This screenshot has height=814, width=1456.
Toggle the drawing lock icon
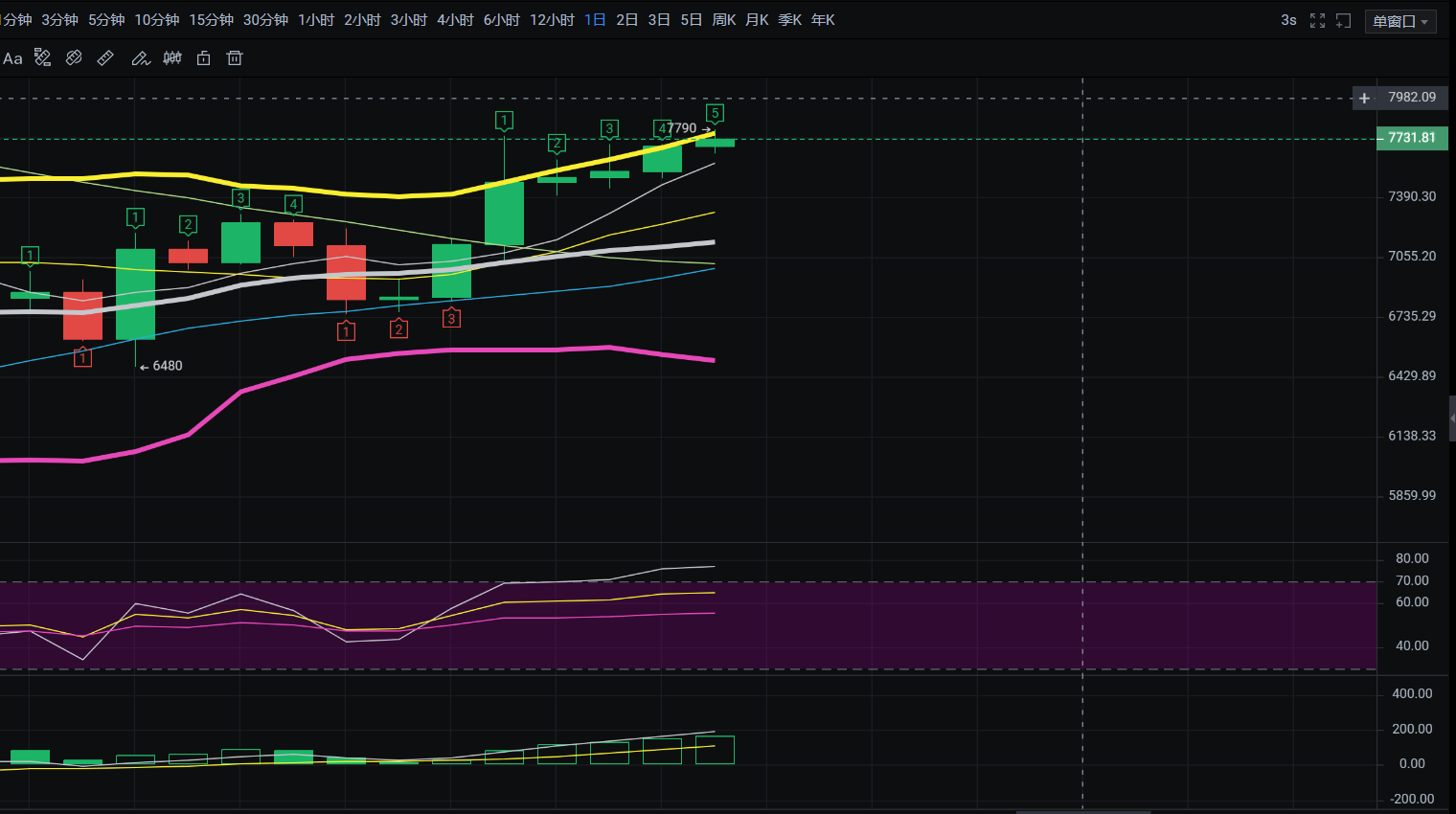tap(203, 58)
